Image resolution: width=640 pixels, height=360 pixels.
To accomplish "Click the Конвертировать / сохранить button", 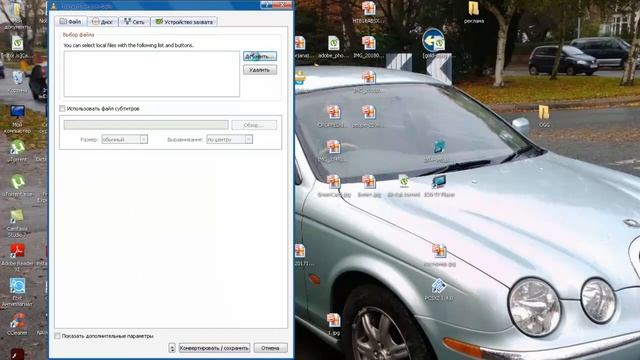I will point(214,348).
